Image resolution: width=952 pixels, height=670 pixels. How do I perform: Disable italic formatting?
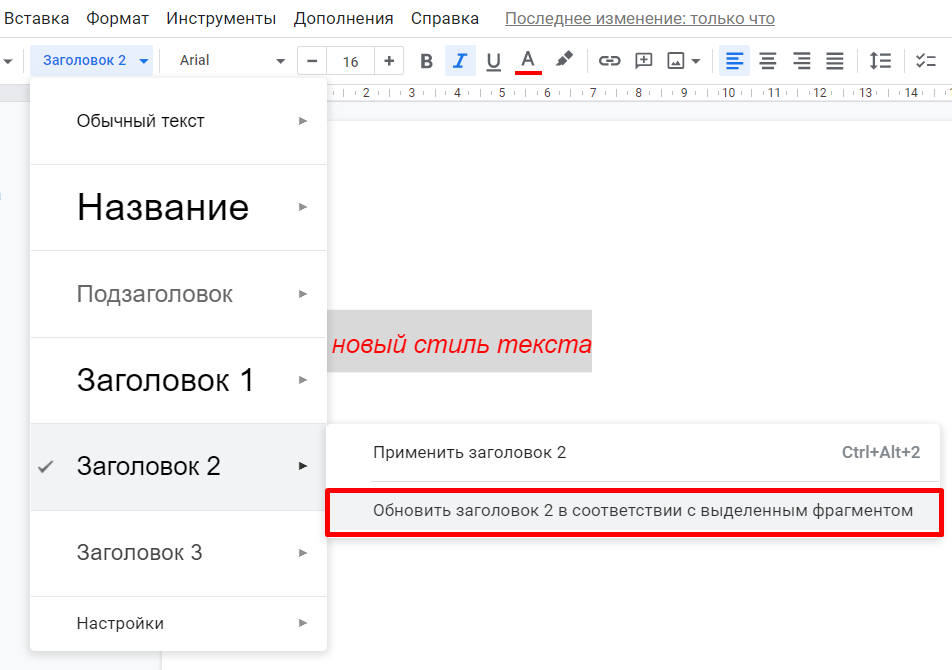click(x=459, y=60)
